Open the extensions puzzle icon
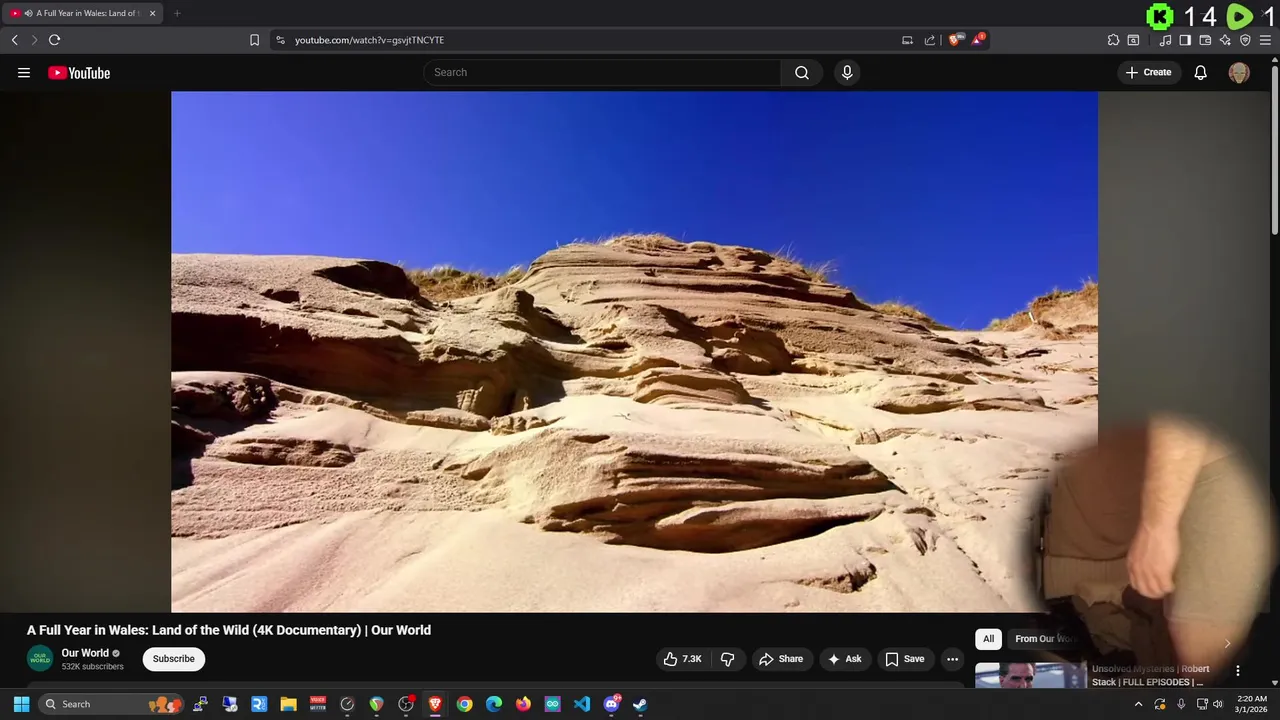The height and width of the screenshot is (720, 1280). [x=1113, y=40]
